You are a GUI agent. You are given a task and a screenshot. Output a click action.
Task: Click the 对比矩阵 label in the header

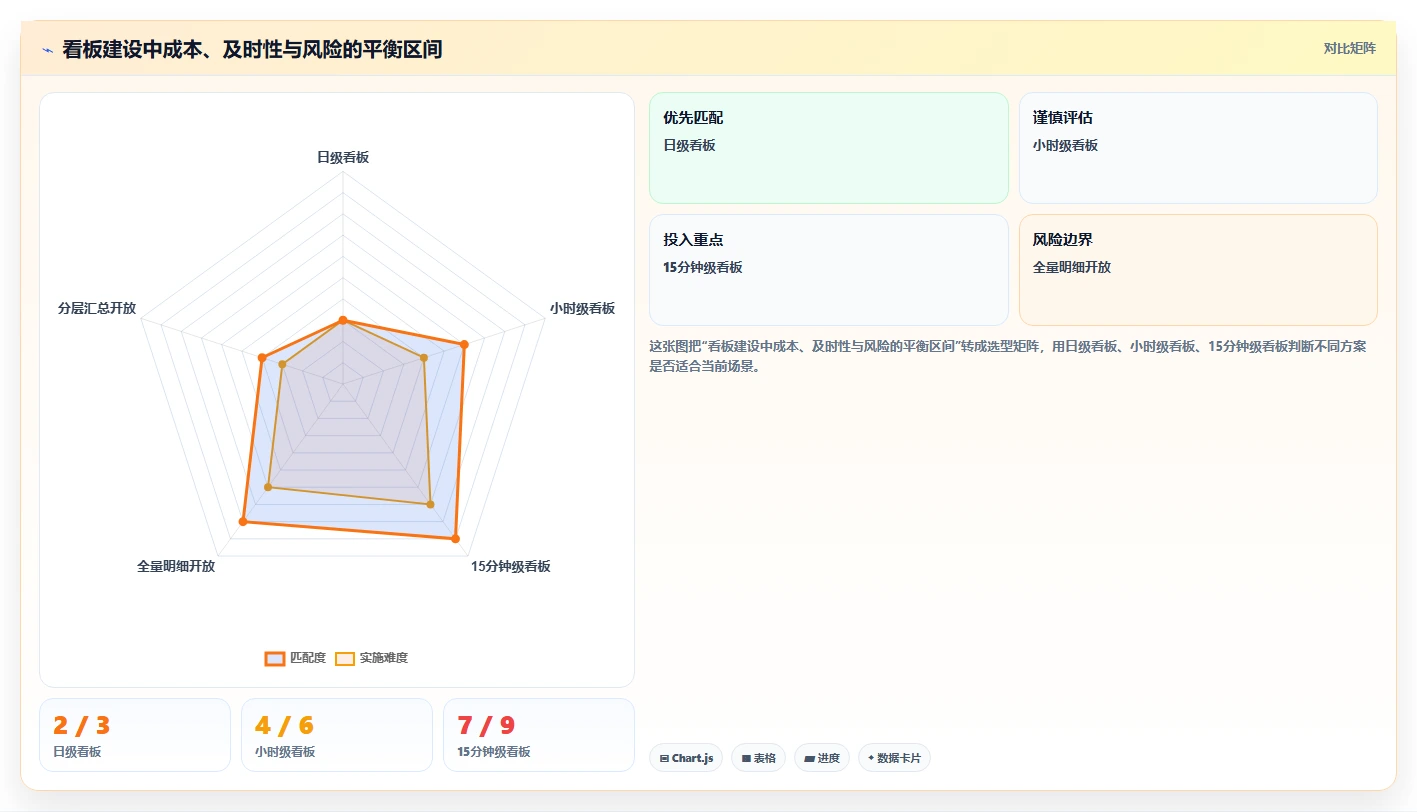(x=1349, y=49)
